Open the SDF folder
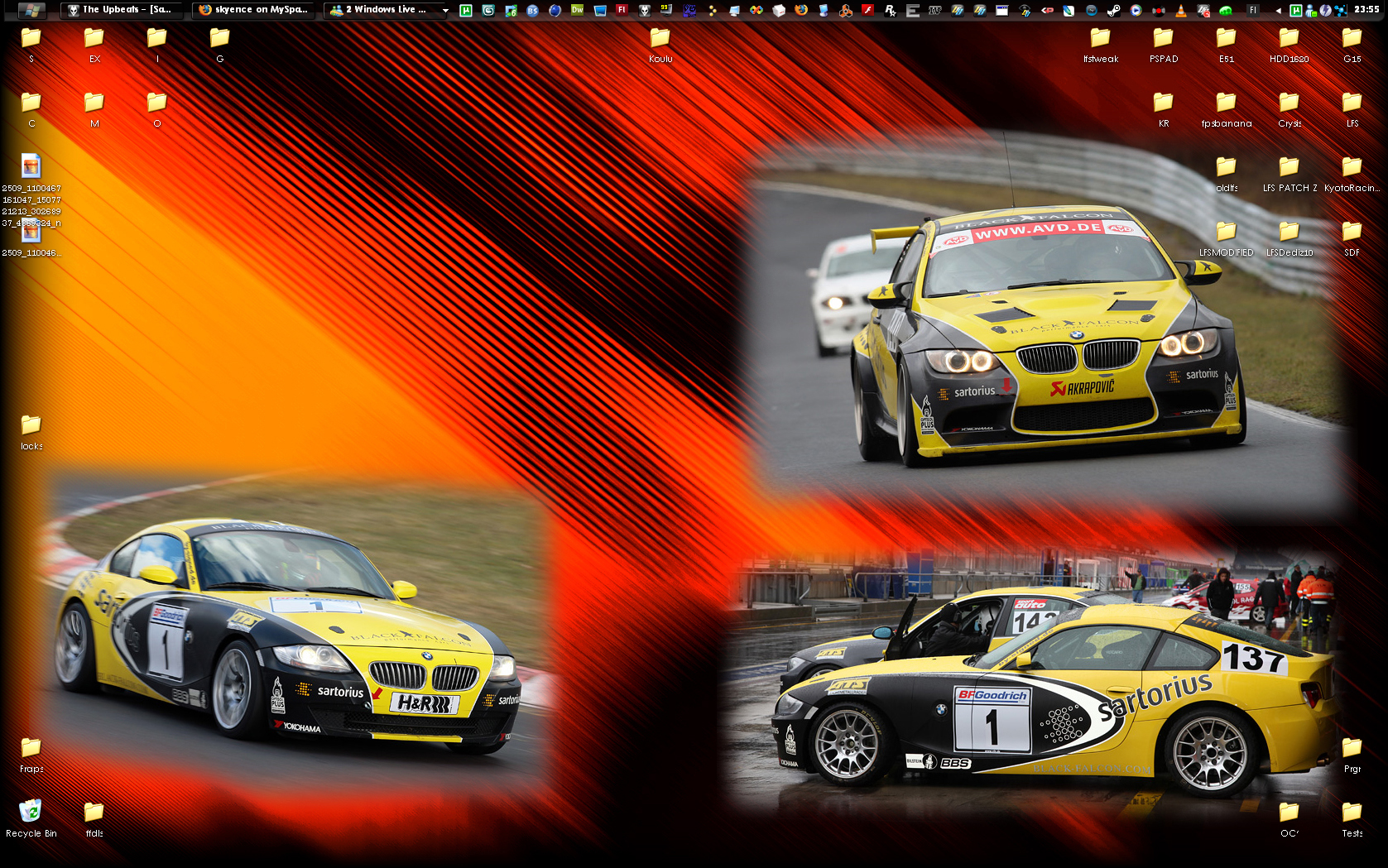Image resolution: width=1388 pixels, height=868 pixels. [x=1352, y=237]
